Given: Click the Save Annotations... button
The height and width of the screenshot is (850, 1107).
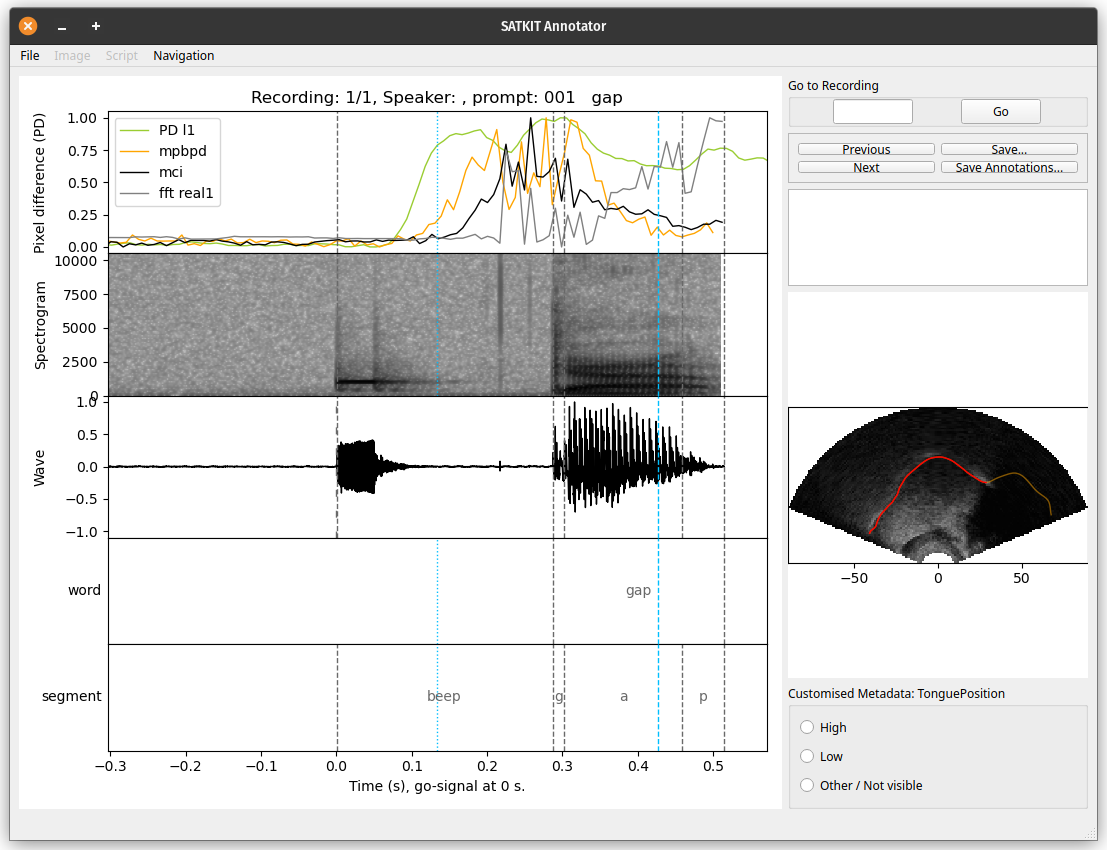Looking at the screenshot, I should pyautogui.click(x=1009, y=167).
